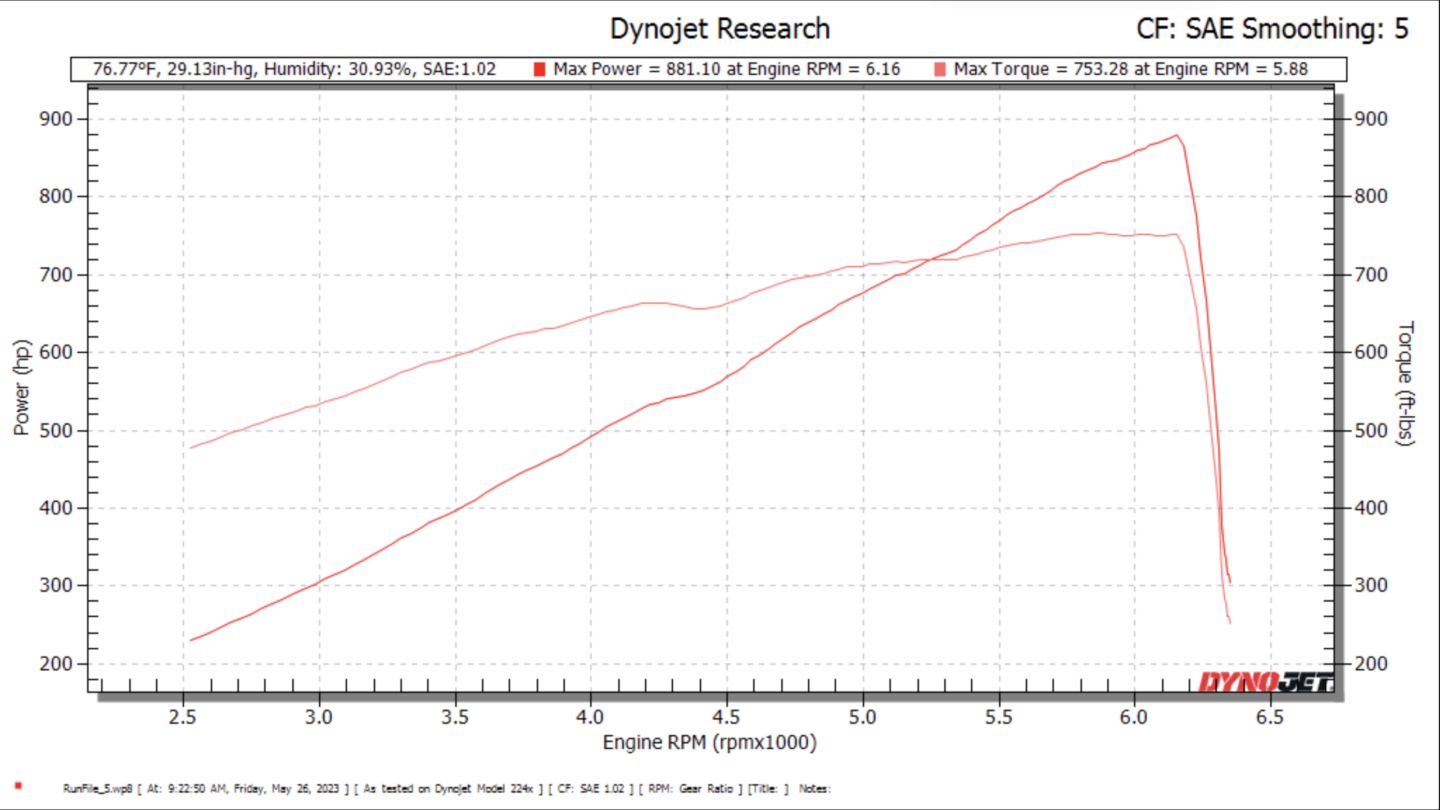This screenshot has width=1440, height=810.
Task: Select the Max Torque = 753.28 legend text
Action: pos(1131,69)
